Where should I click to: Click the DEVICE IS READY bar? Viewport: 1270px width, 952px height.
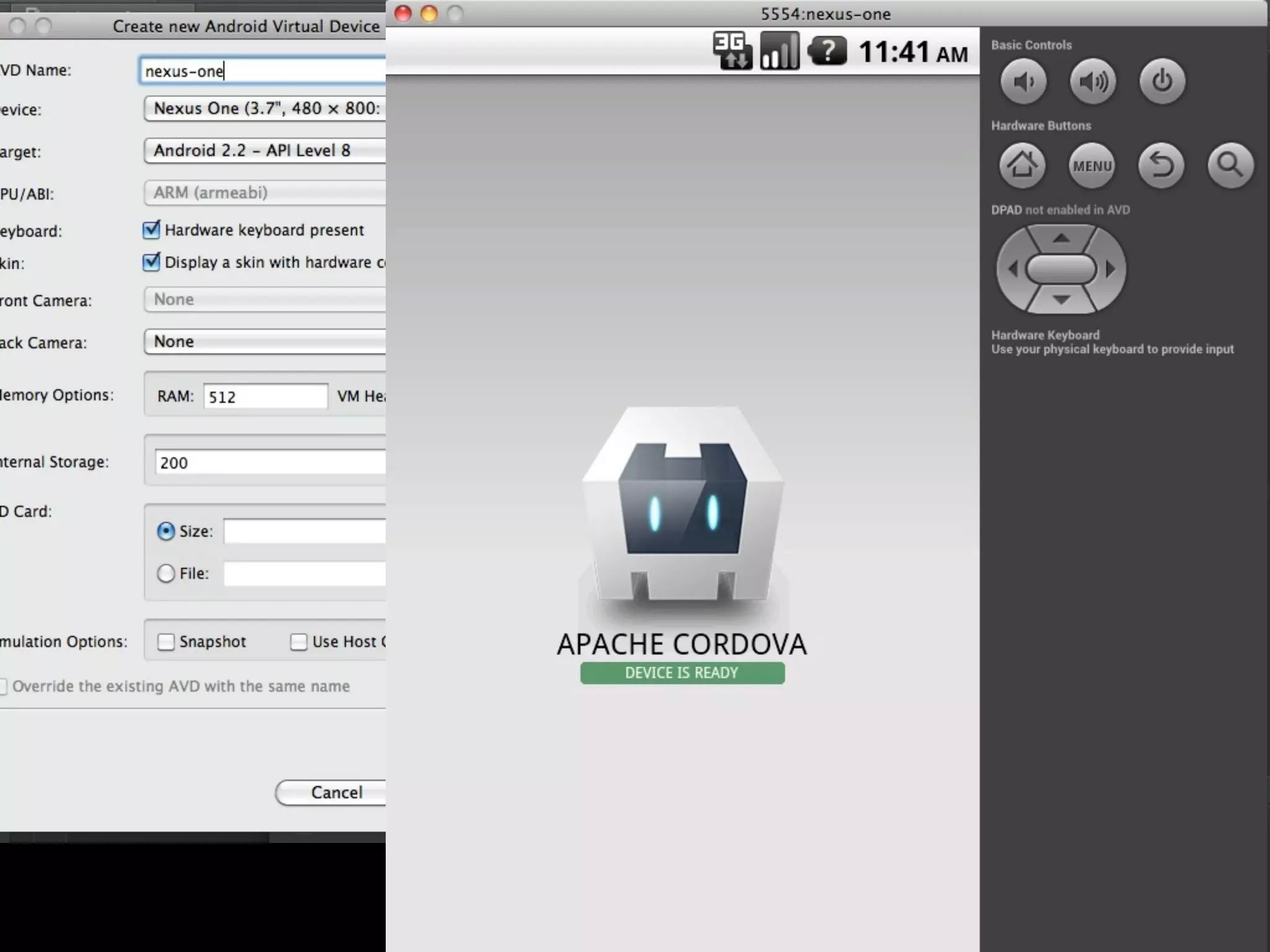pos(682,673)
